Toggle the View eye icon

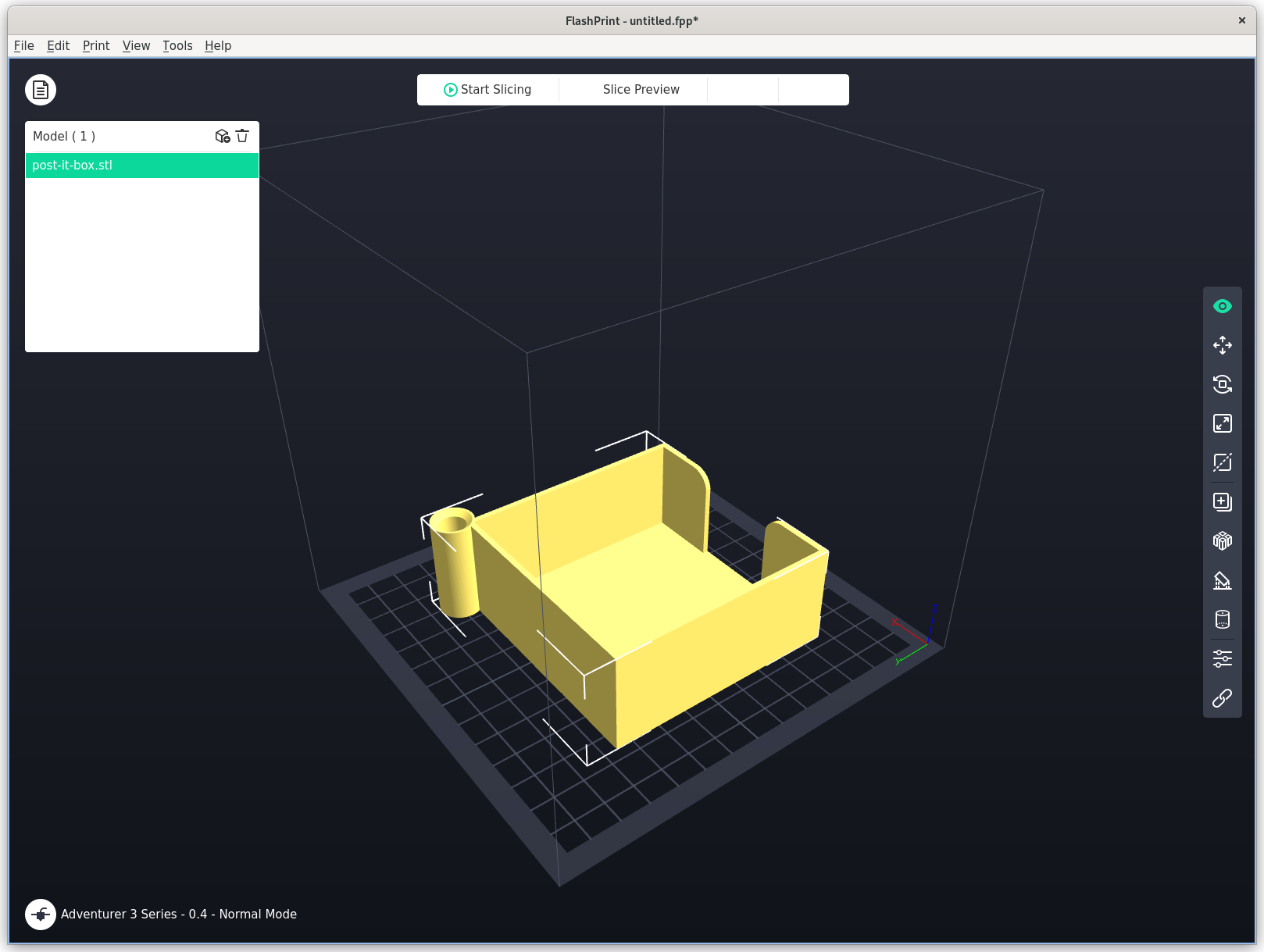tap(1223, 305)
